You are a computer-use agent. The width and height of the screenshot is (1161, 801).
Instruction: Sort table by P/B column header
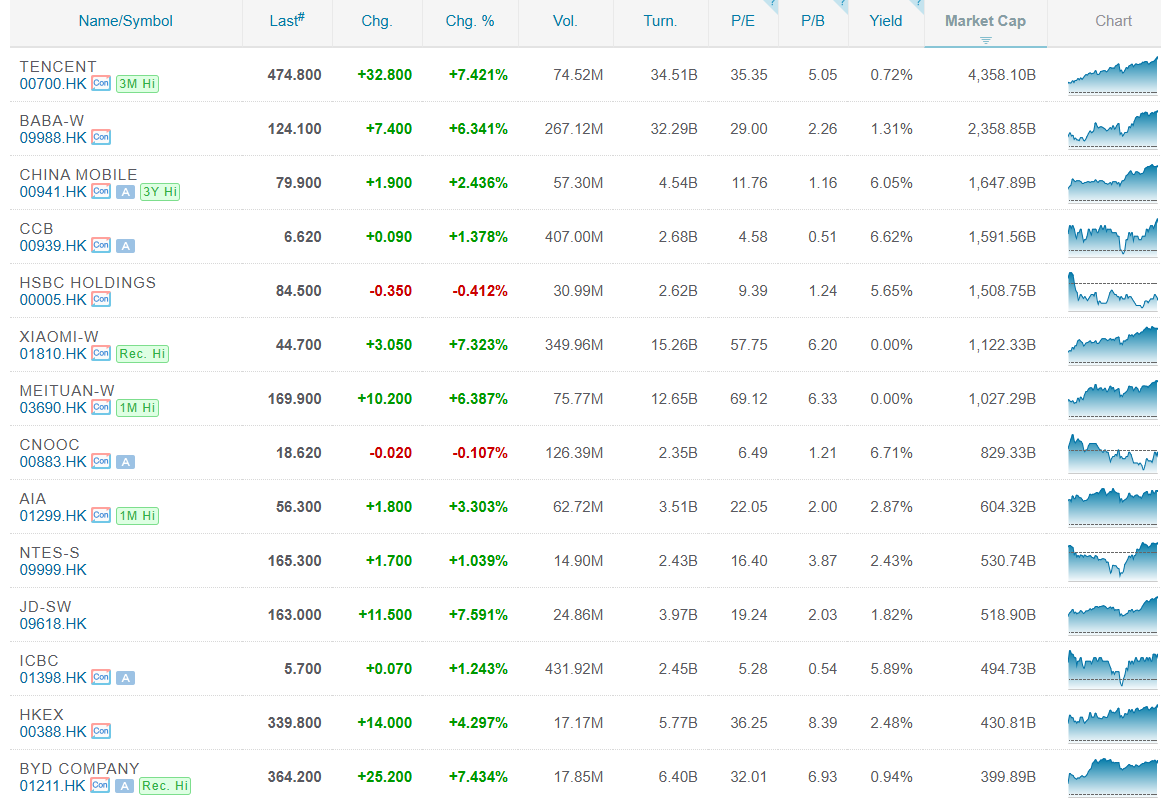click(x=812, y=21)
